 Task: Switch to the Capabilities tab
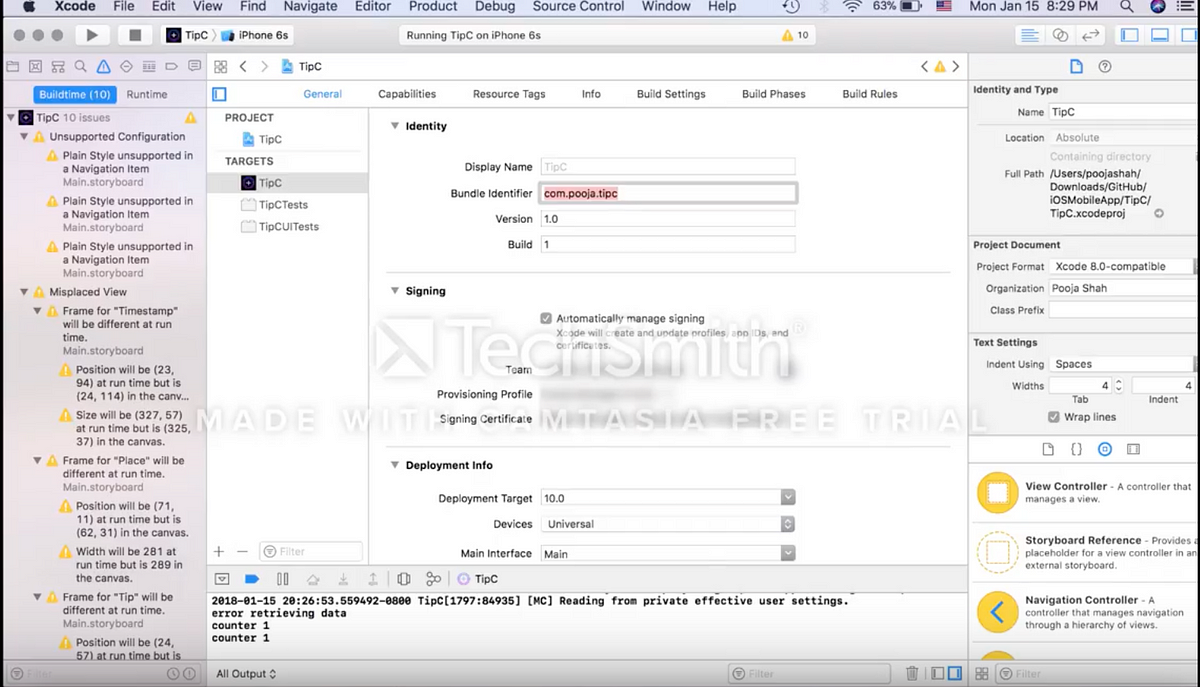407,94
